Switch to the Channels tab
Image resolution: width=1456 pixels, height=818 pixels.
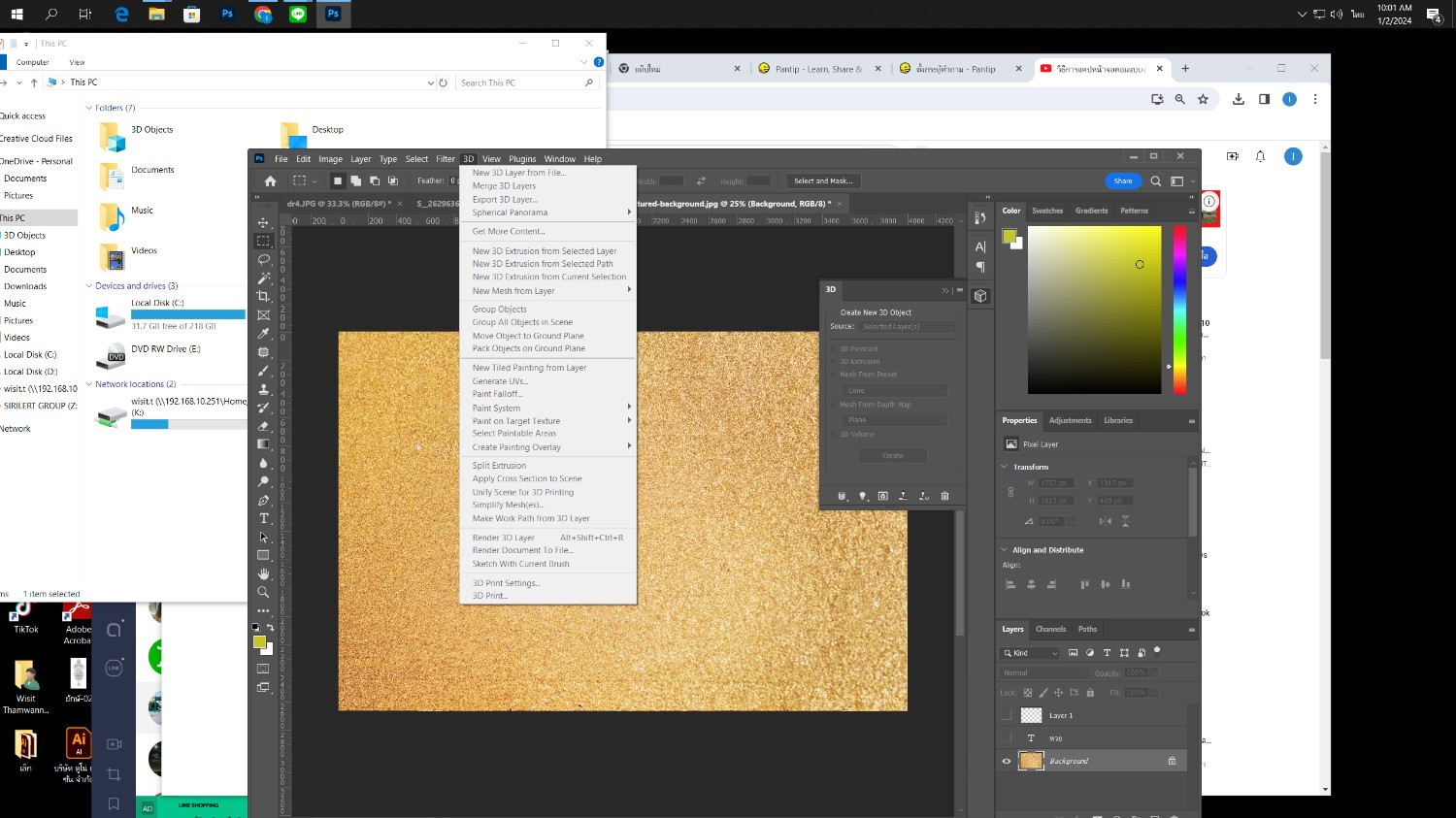coord(1050,629)
